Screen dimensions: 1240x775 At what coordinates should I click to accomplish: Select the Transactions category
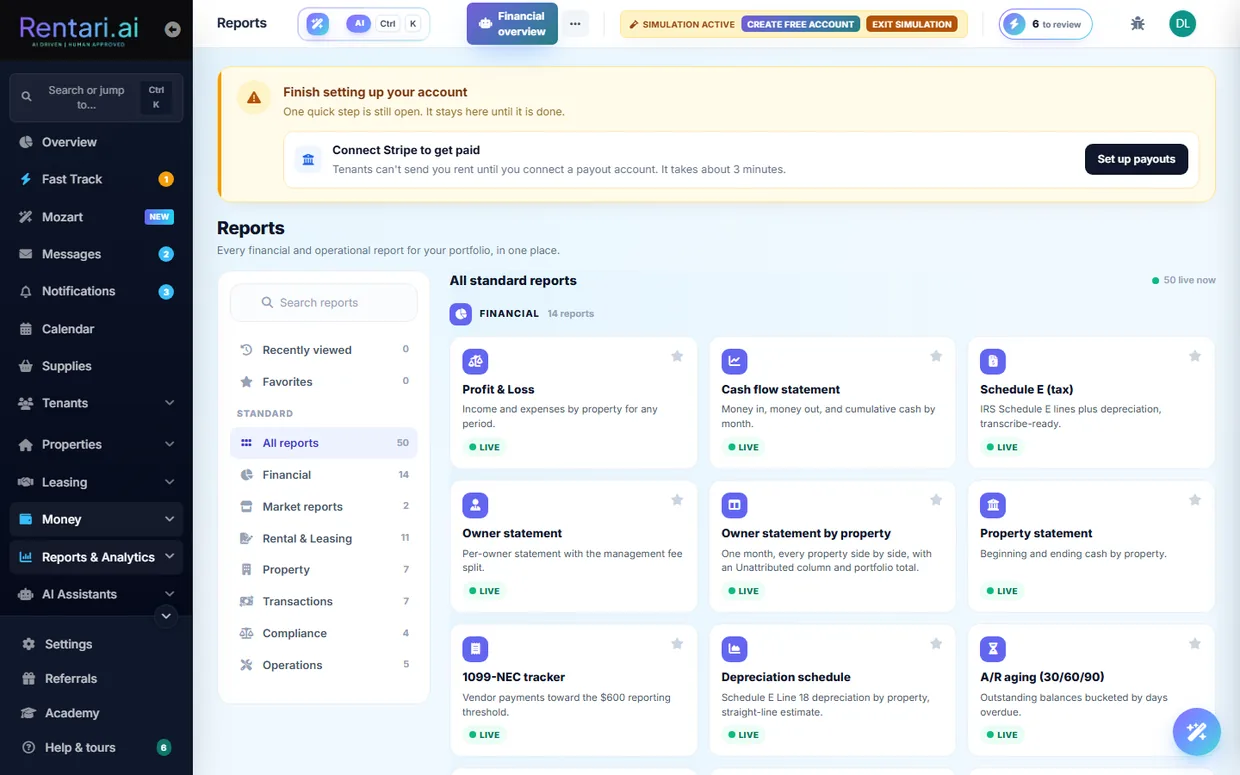point(324,602)
